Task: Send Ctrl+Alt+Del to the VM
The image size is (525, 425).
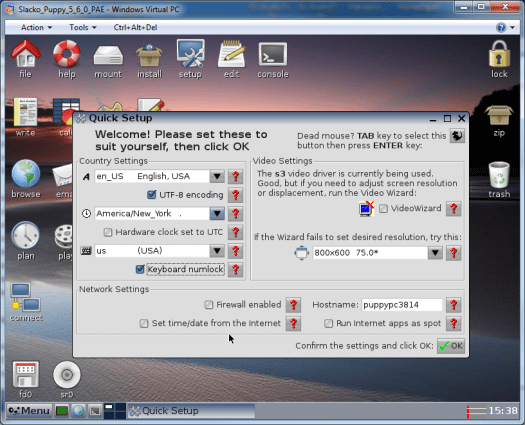Action: coord(135,27)
